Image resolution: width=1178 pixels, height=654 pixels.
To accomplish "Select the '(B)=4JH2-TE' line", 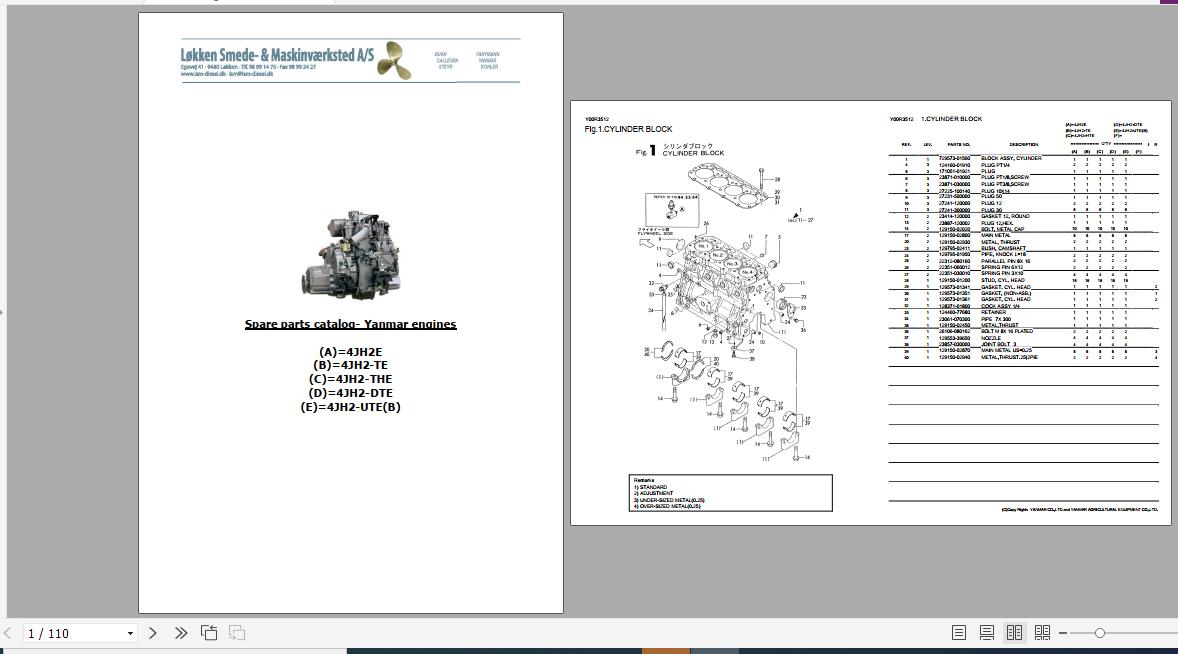I will (x=350, y=366).
